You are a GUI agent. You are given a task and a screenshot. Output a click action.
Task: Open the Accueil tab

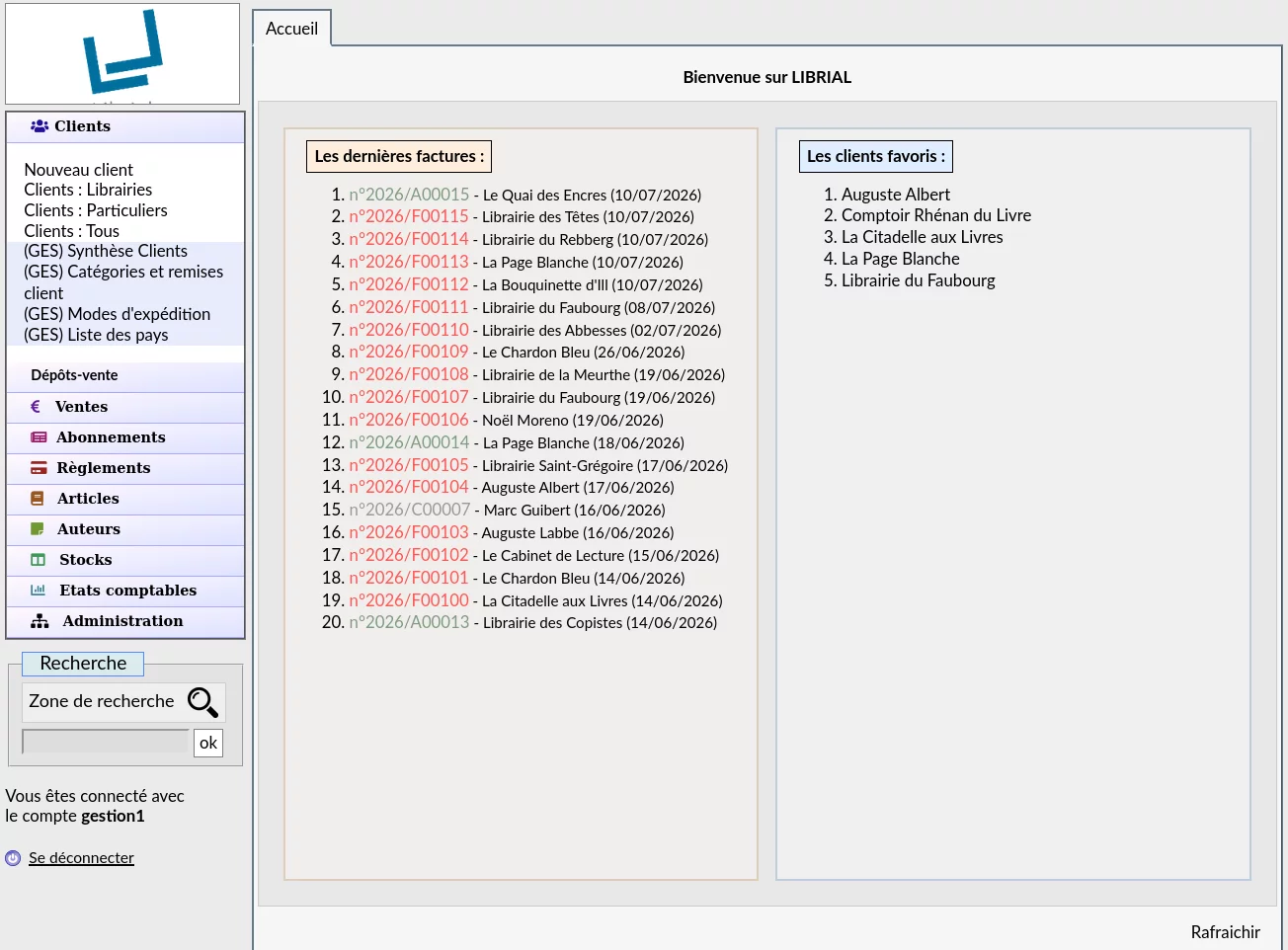tap(291, 29)
